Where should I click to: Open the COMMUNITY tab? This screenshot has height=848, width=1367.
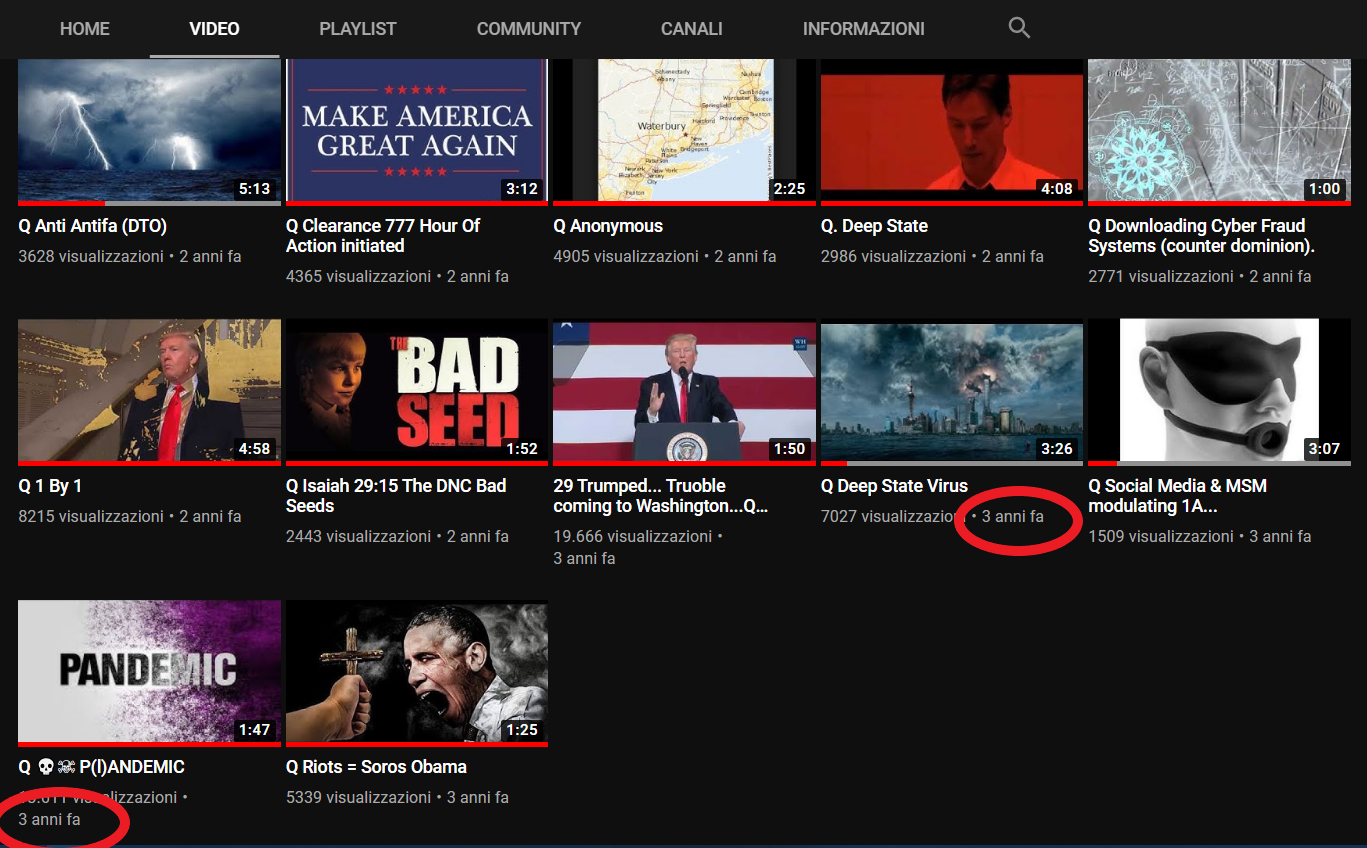528,29
